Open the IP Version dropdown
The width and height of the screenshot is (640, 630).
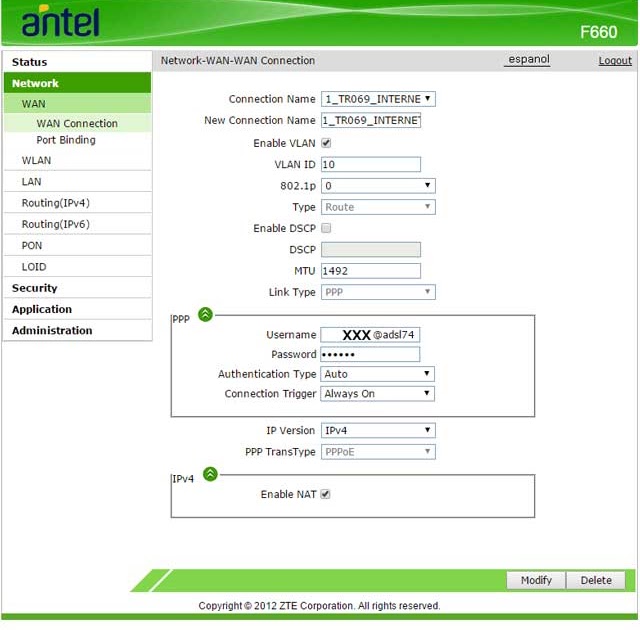[378, 430]
